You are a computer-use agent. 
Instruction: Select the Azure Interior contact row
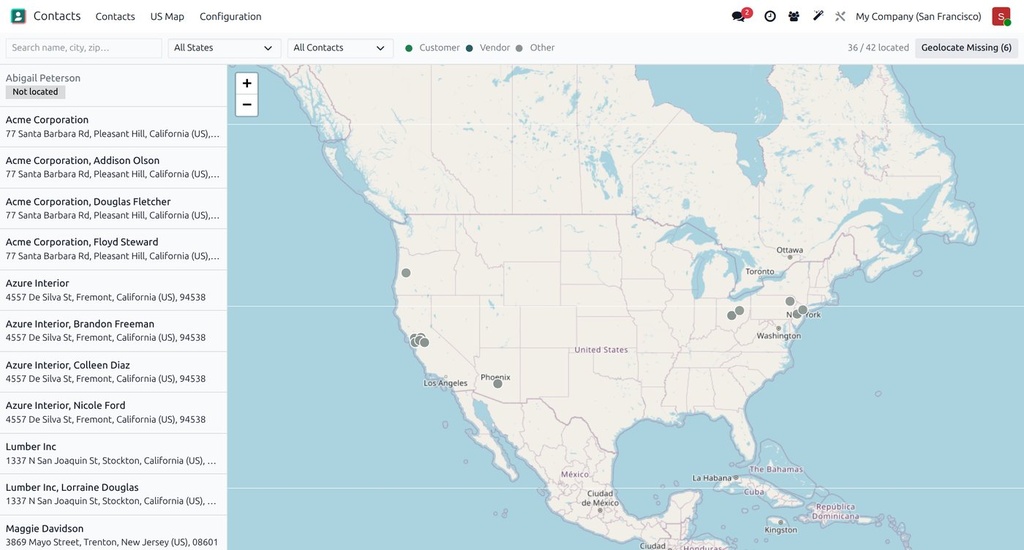[x=113, y=290]
